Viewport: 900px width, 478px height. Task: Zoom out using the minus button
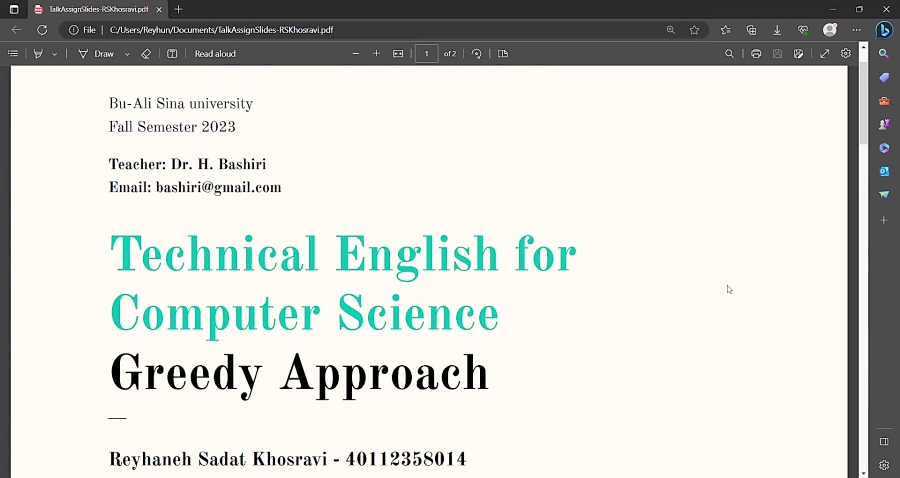tap(356, 54)
